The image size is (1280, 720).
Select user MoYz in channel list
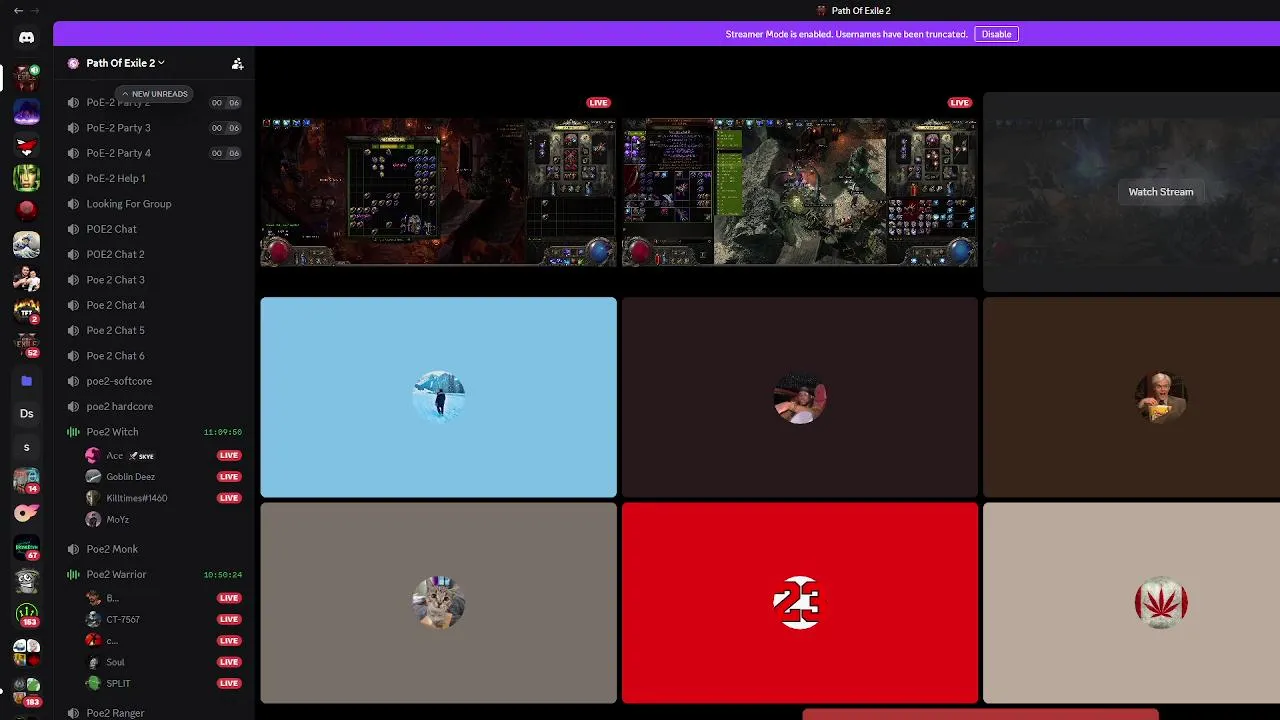tap(165, 519)
